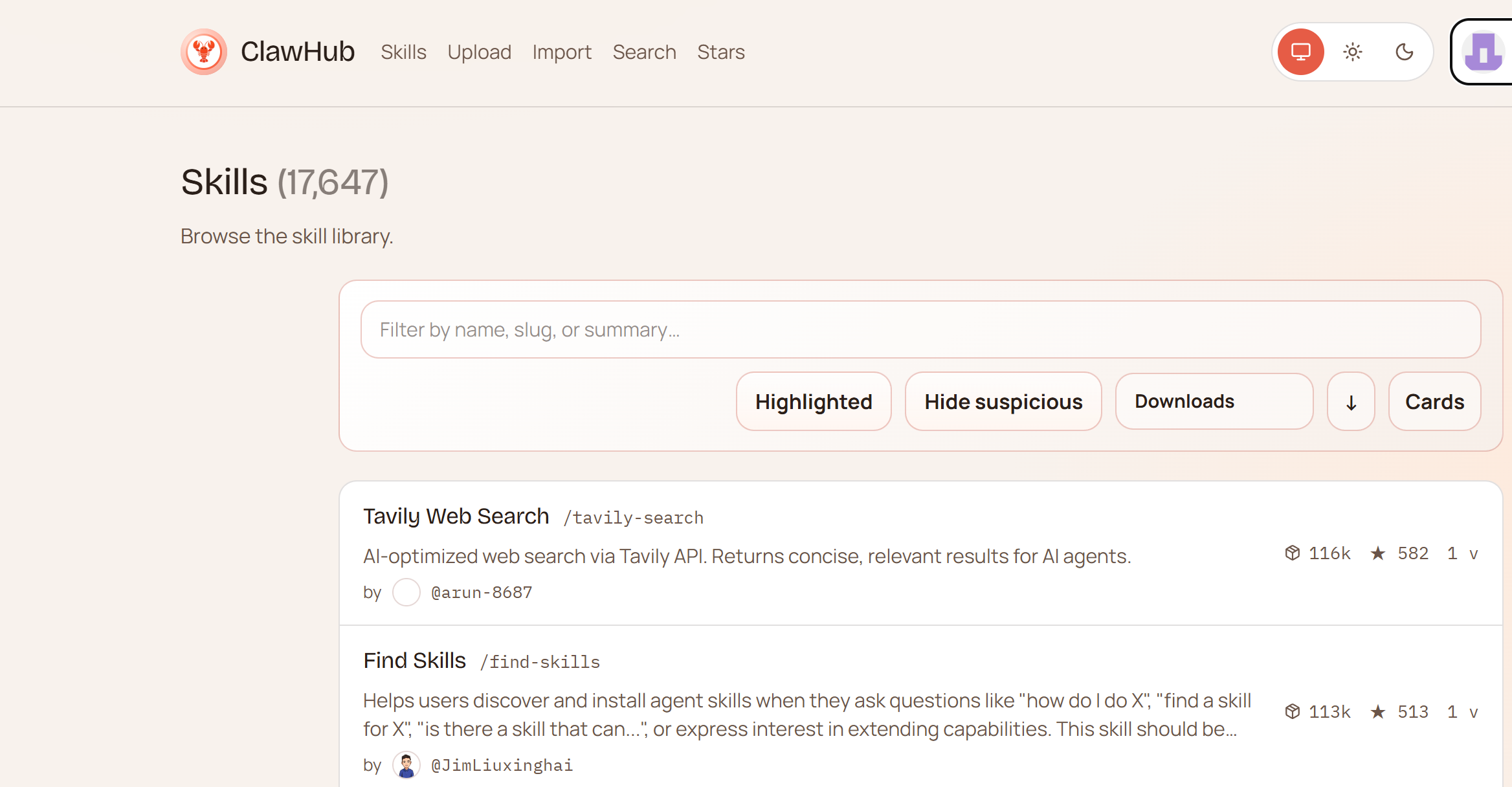Viewport: 1512px width, 787px height.
Task: Go to the Stars navigation item
Action: (720, 52)
